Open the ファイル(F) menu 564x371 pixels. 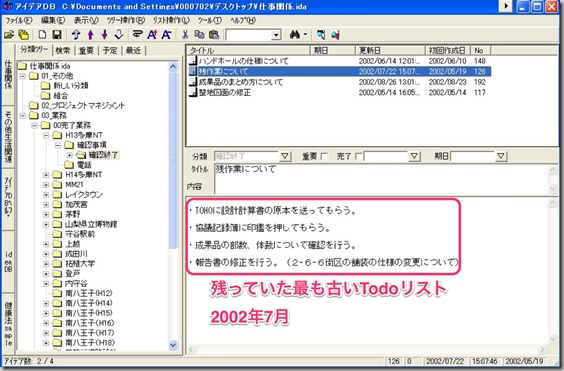(x=19, y=20)
